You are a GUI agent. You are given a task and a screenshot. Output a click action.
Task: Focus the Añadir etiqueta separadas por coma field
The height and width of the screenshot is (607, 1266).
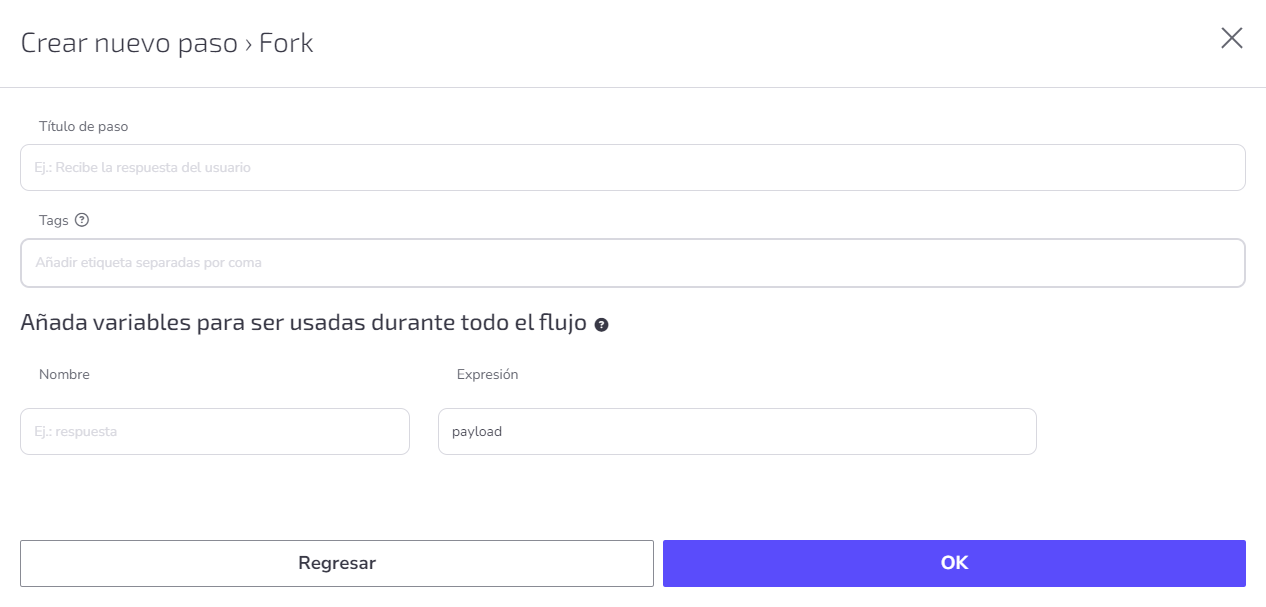click(632, 263)
